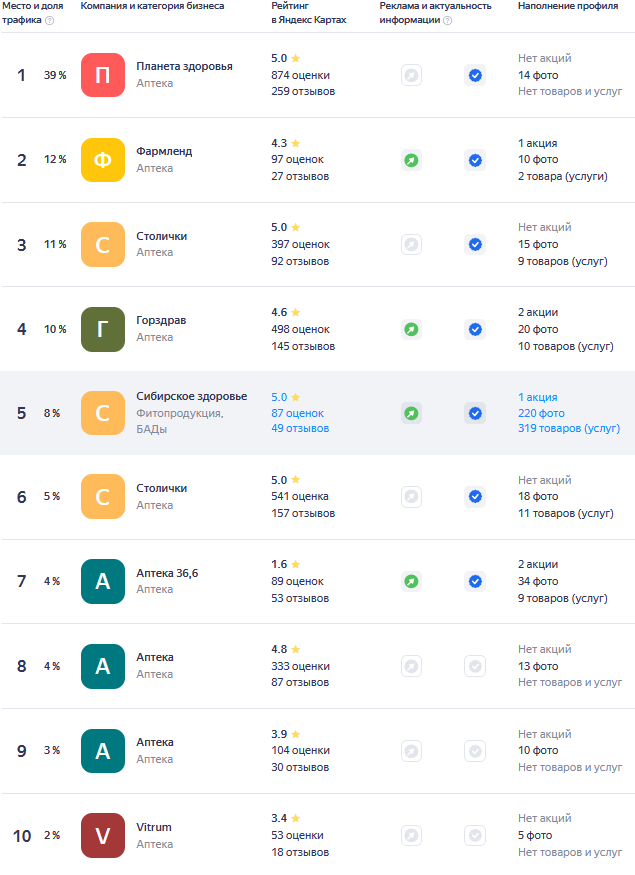635x875 pixels.
Task: Click the 'Компания и категория бизнеса' column header
Action: [x=152, y=6]
